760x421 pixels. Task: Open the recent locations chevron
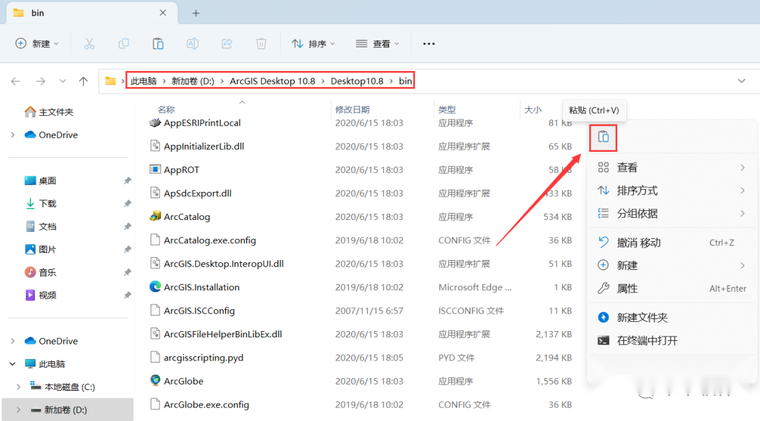click(x=63, y=81)
